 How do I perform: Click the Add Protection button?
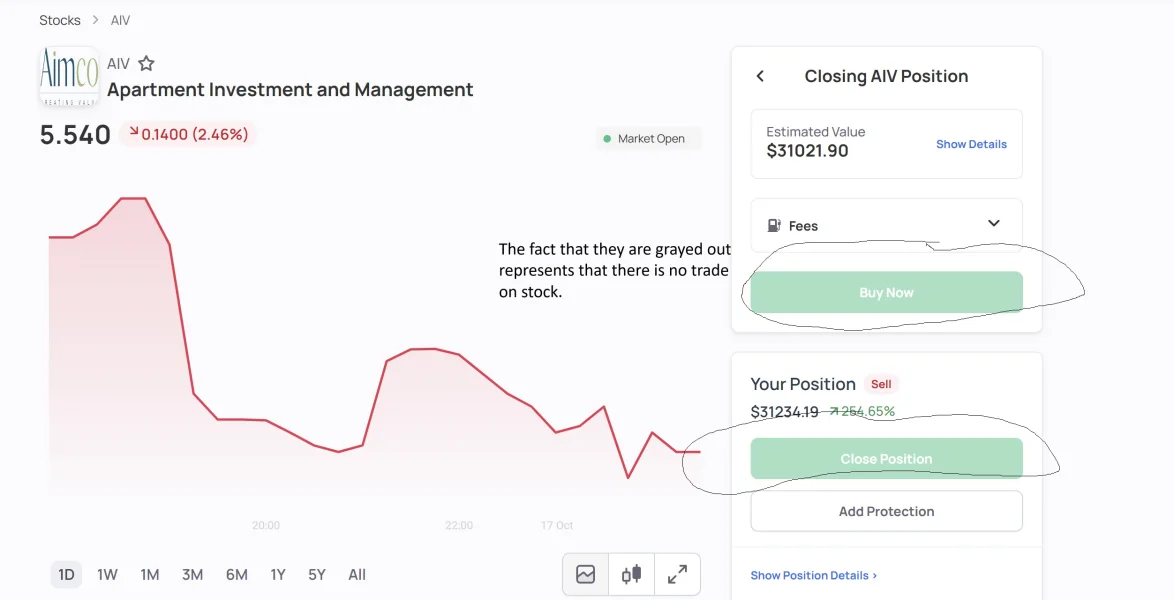point(886,511)
